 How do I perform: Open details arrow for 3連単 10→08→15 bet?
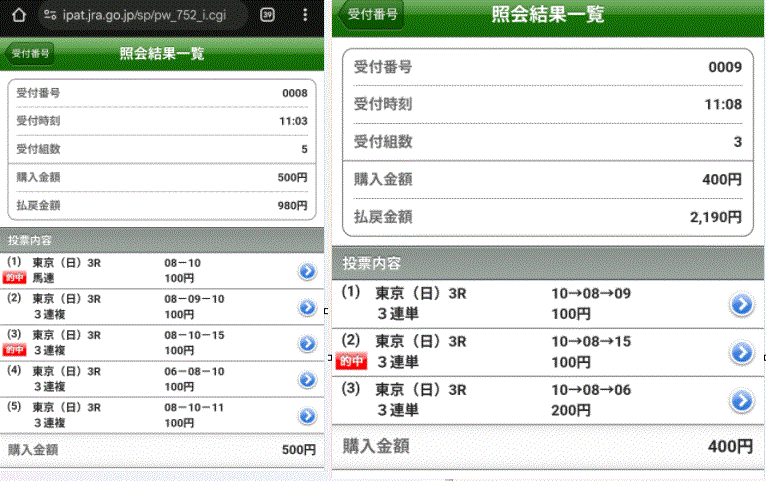(x=742, y=352)
